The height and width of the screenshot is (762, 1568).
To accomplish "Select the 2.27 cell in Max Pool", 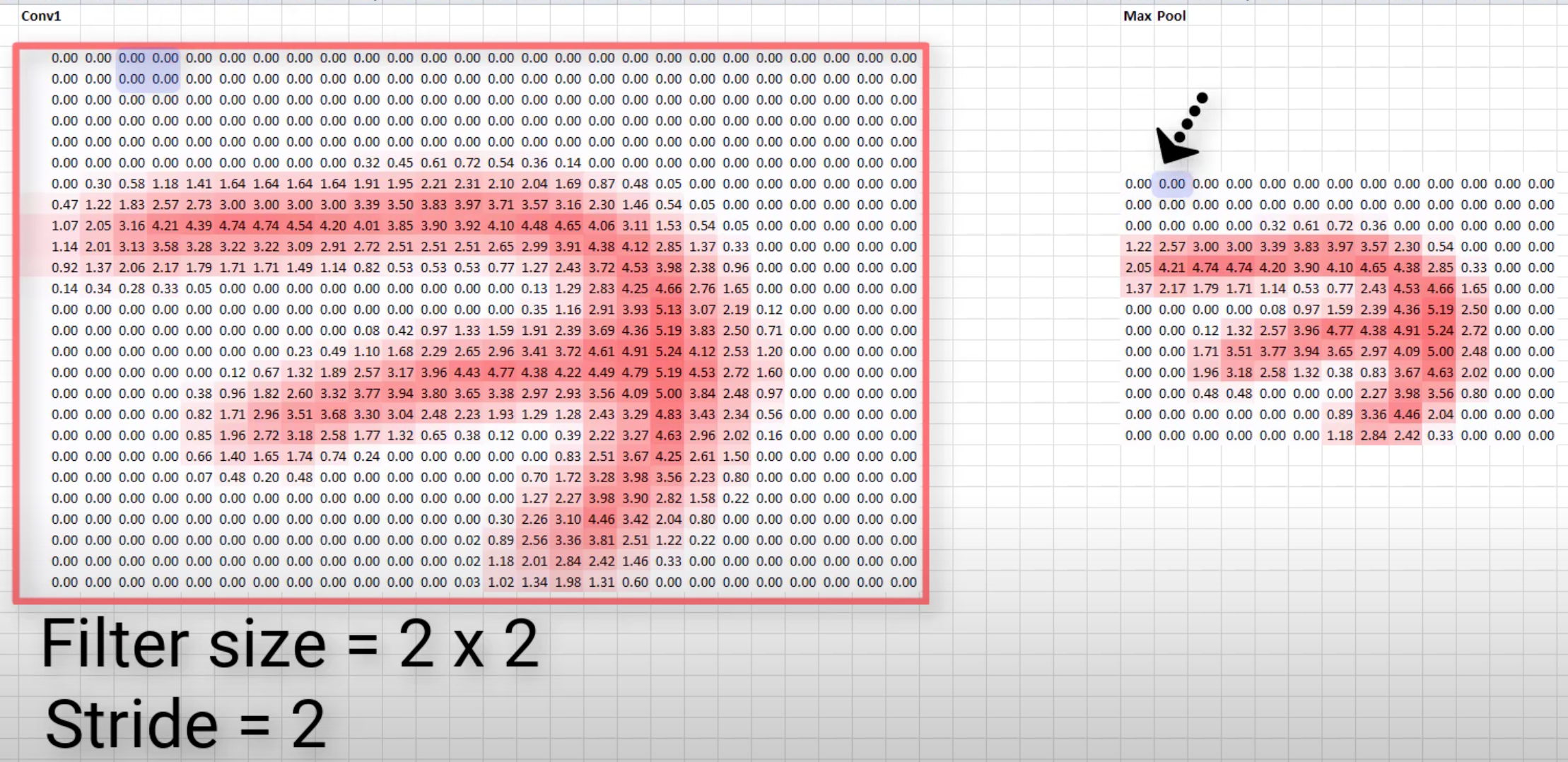I will tap(1373, 393).
